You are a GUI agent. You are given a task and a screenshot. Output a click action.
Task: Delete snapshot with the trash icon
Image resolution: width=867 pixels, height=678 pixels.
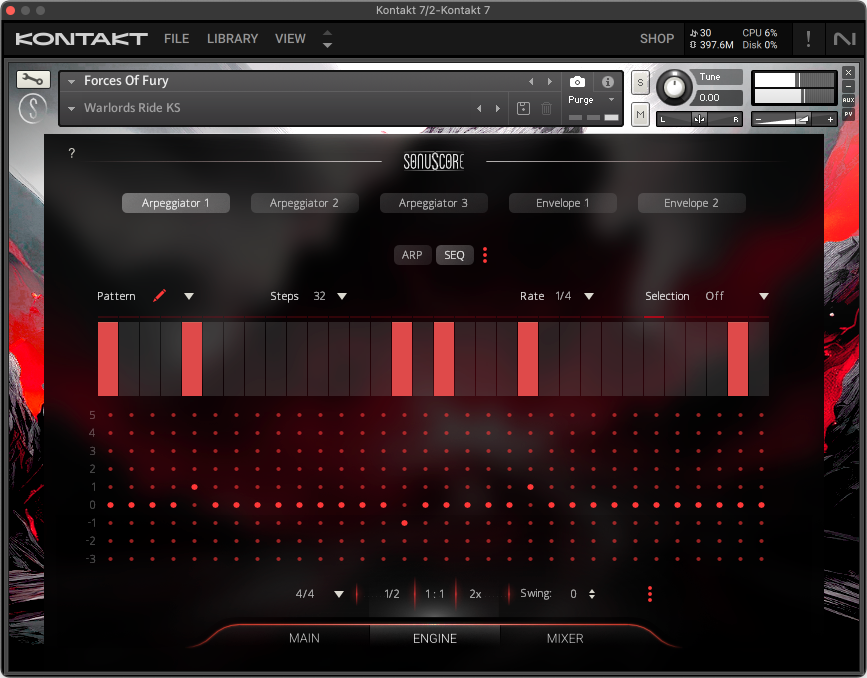546,108
